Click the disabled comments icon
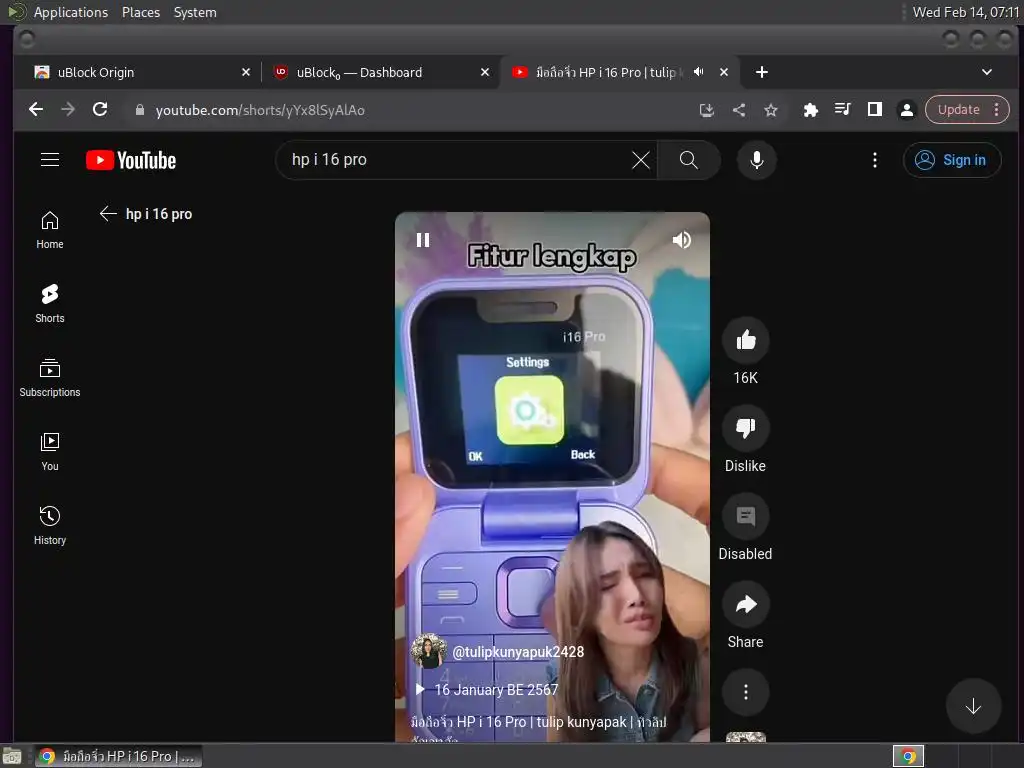Image resolution: width=1024 pixels, height=768 pixels. tap(745, 516)
